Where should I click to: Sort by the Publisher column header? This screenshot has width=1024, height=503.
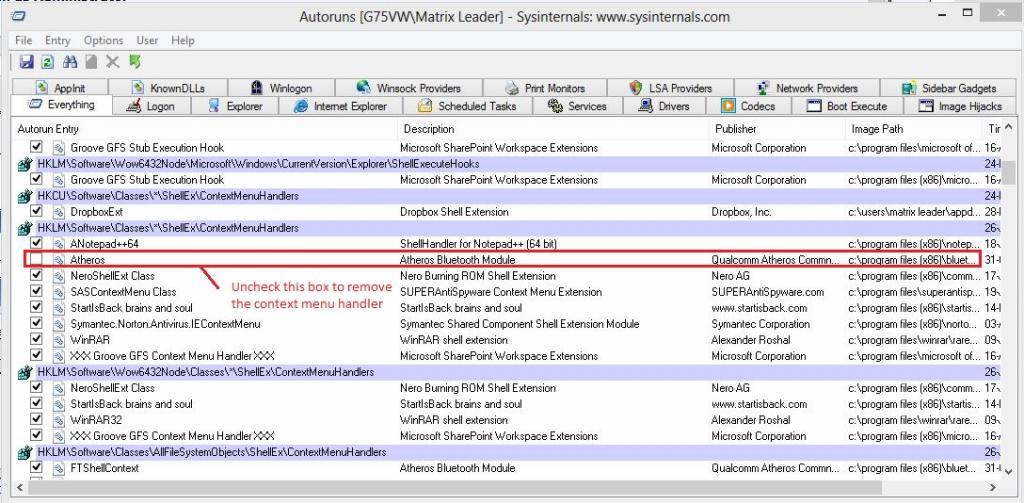coord(736,129)
